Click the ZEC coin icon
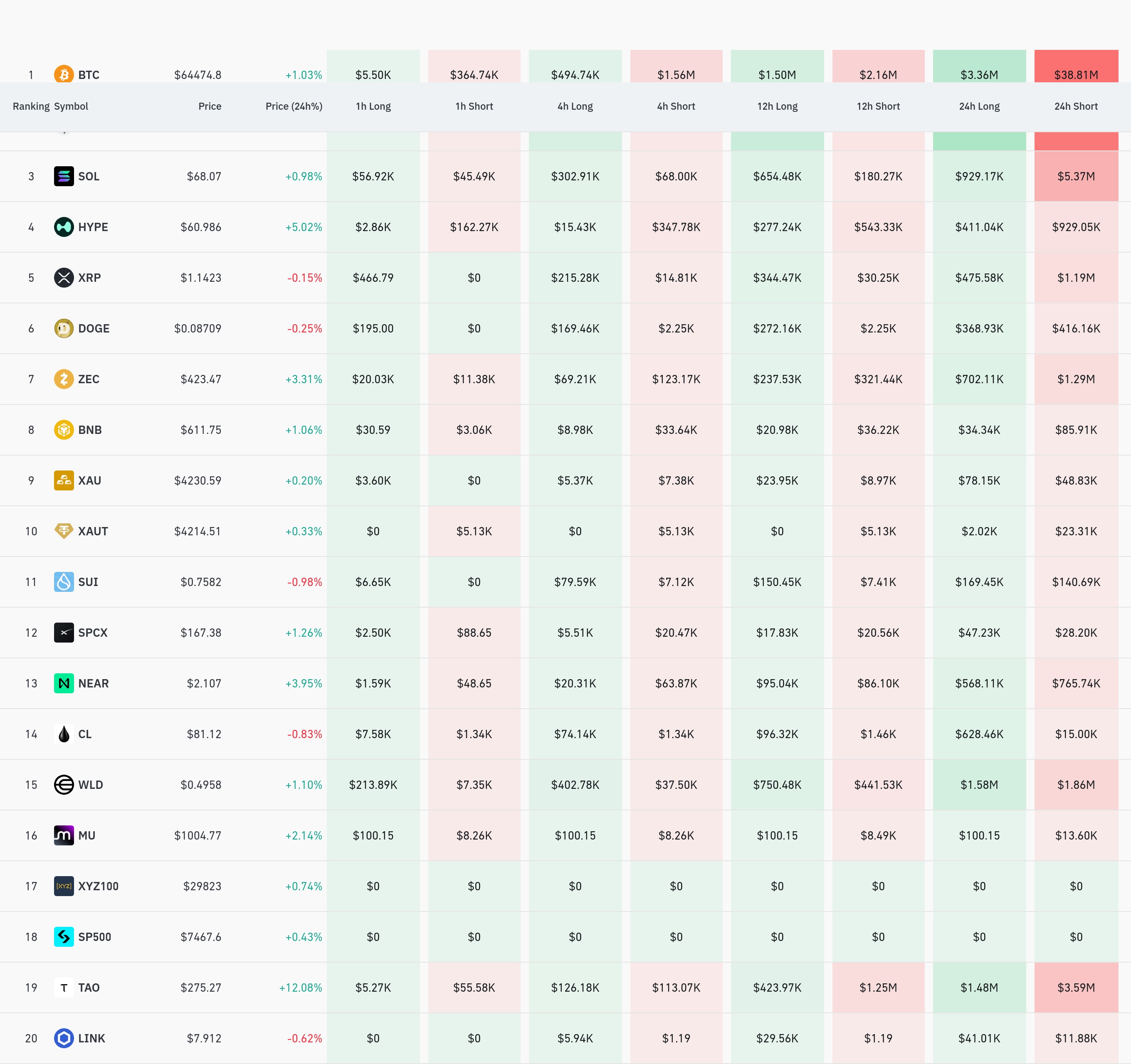Viewport: 1131px width, 1064px height. [64, 379]
